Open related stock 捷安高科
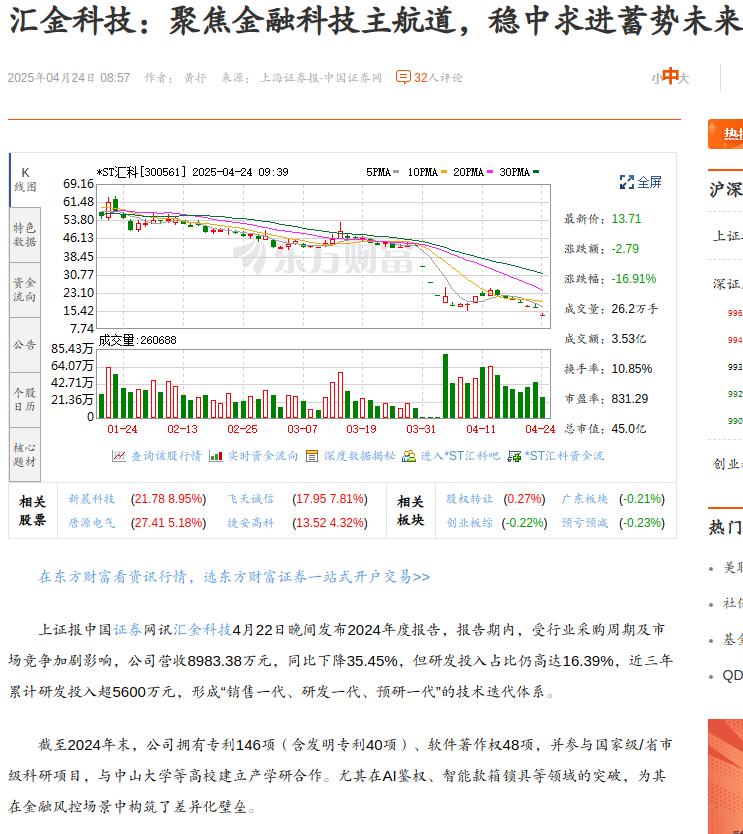The image size is (743, 834). point(251,523)
